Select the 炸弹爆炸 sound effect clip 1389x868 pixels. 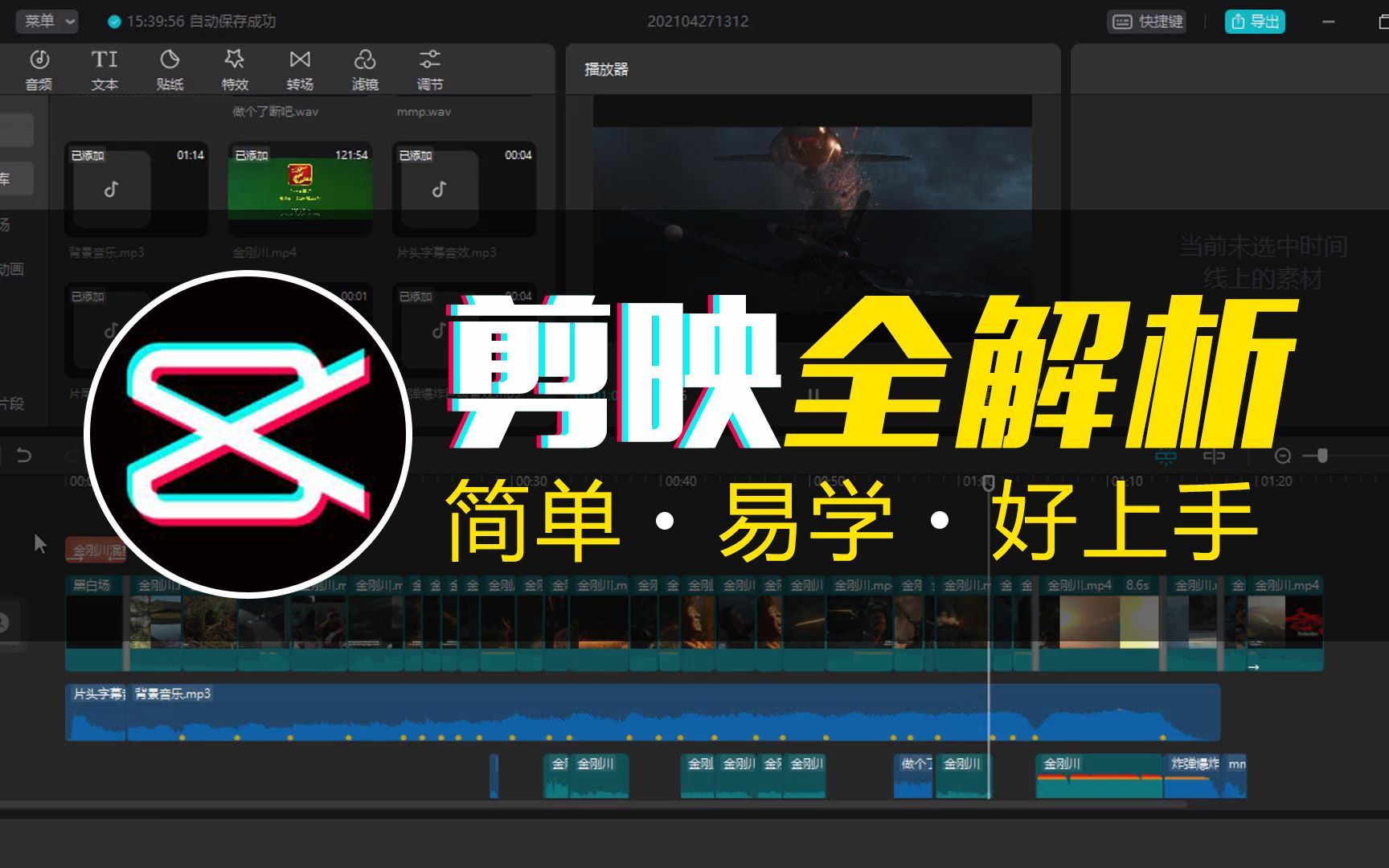(x=1192, y=776)
